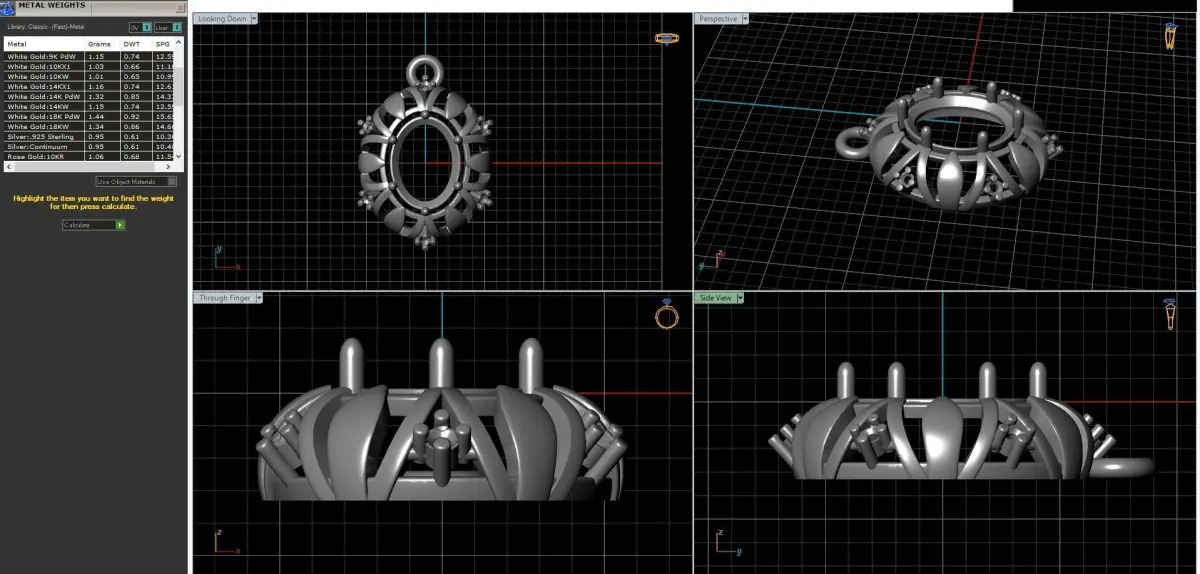Select the Perspective viewport title
1200x574 pixels.
718,18
